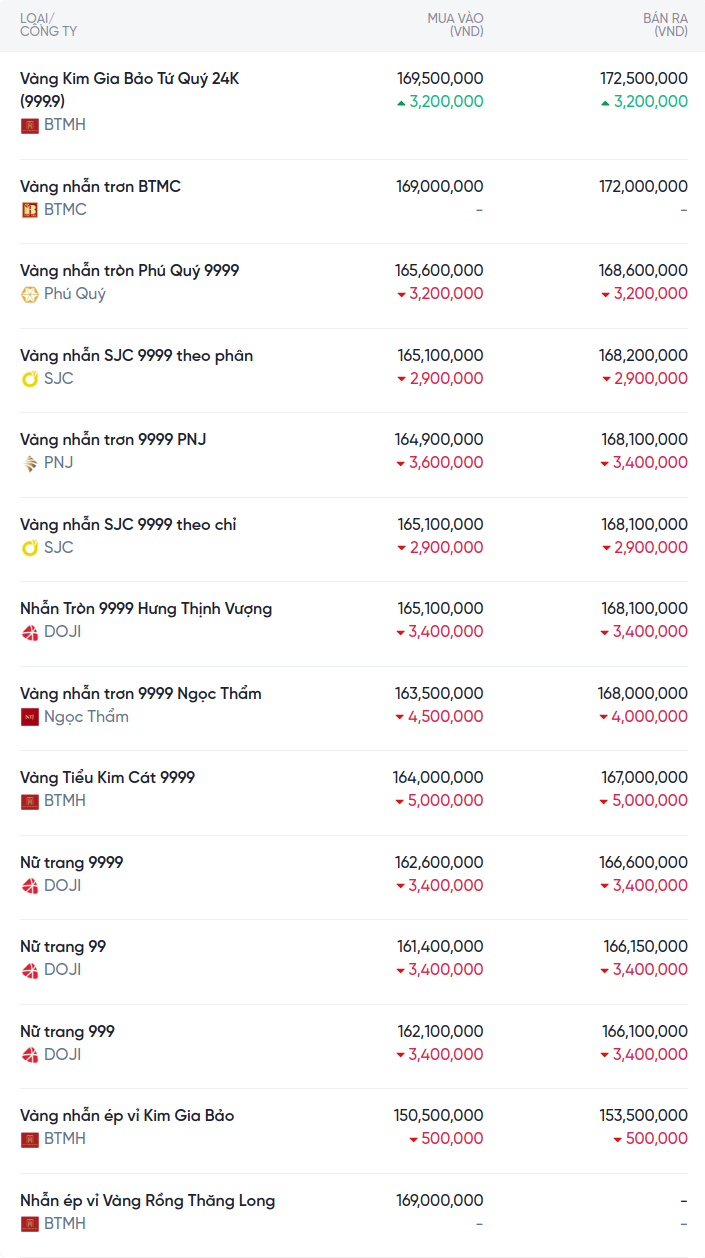Viewport: 705px width, 1258px height.
Task: Click the 'Ngọc Thẩm' company name
Action: point(86,717)
